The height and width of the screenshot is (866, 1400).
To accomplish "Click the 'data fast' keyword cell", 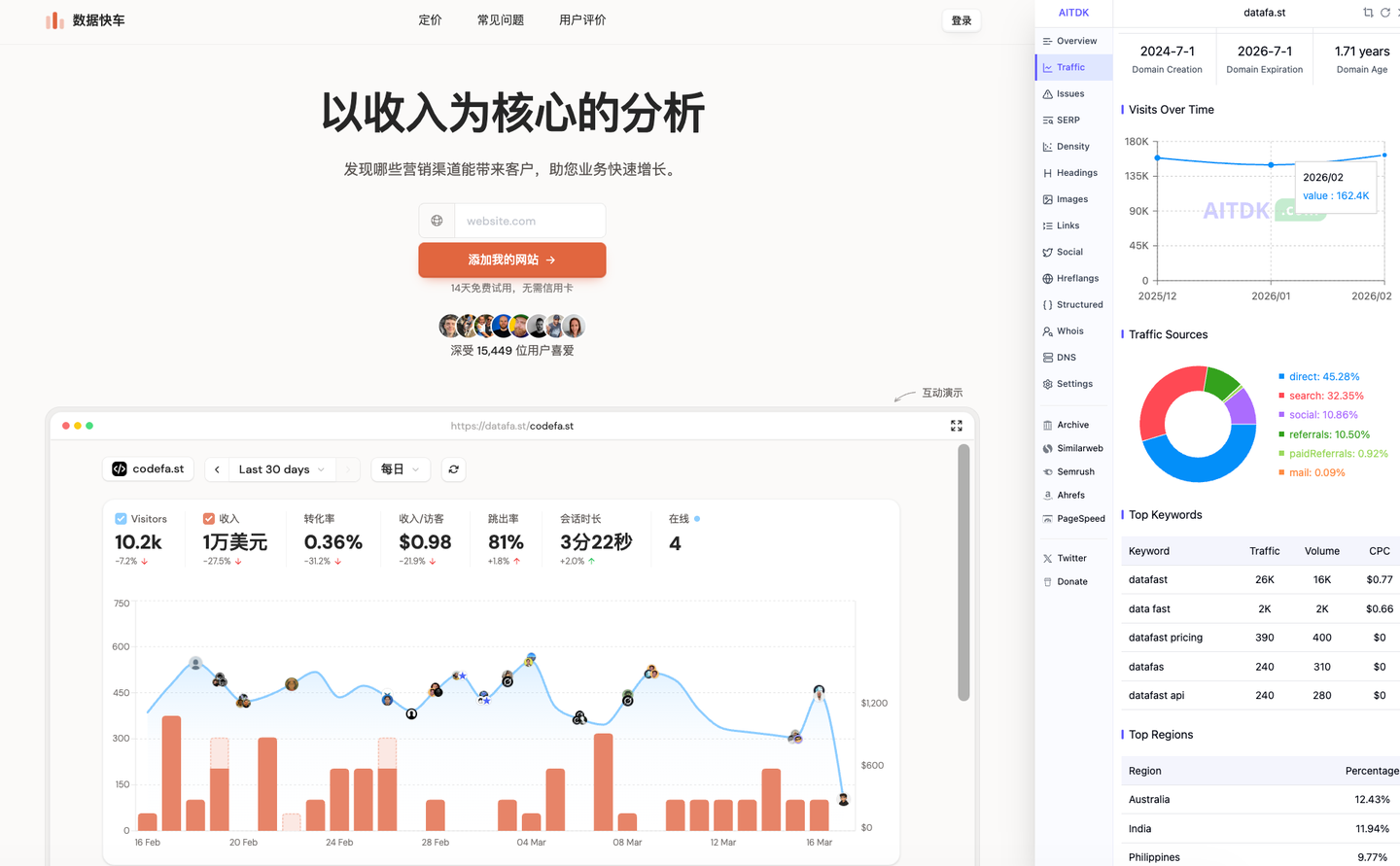I will 1149,609.
